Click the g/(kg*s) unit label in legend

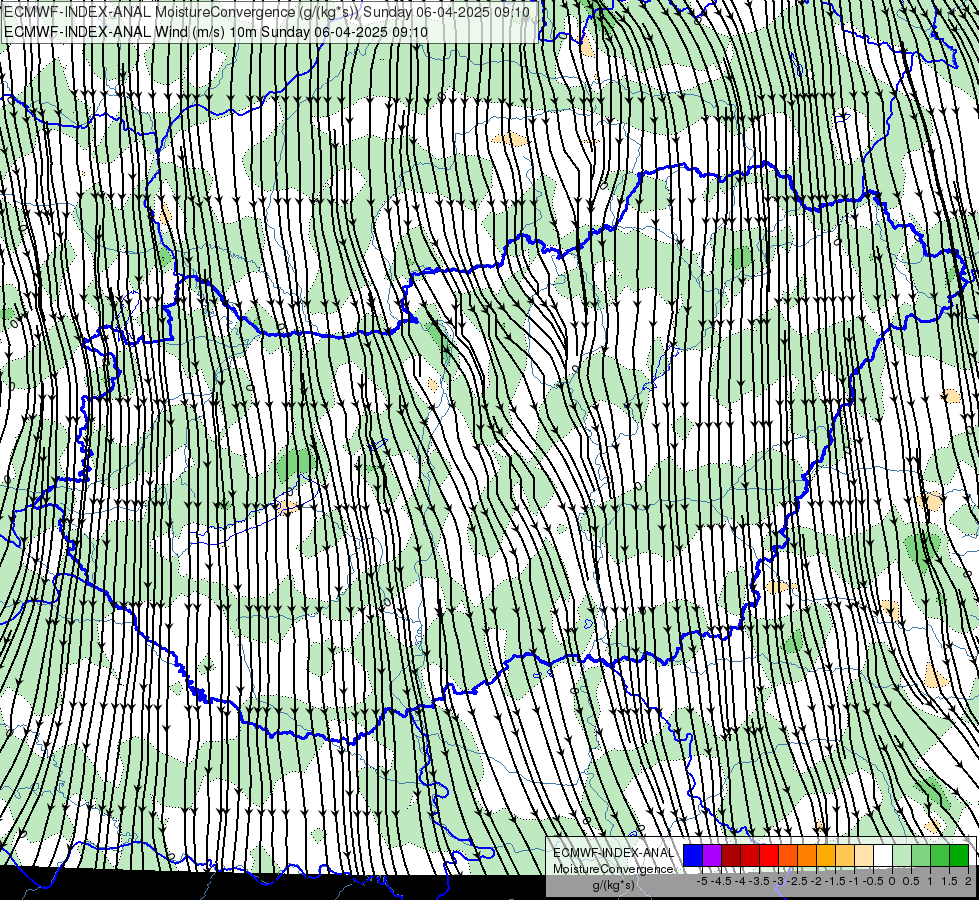(614, 886)
